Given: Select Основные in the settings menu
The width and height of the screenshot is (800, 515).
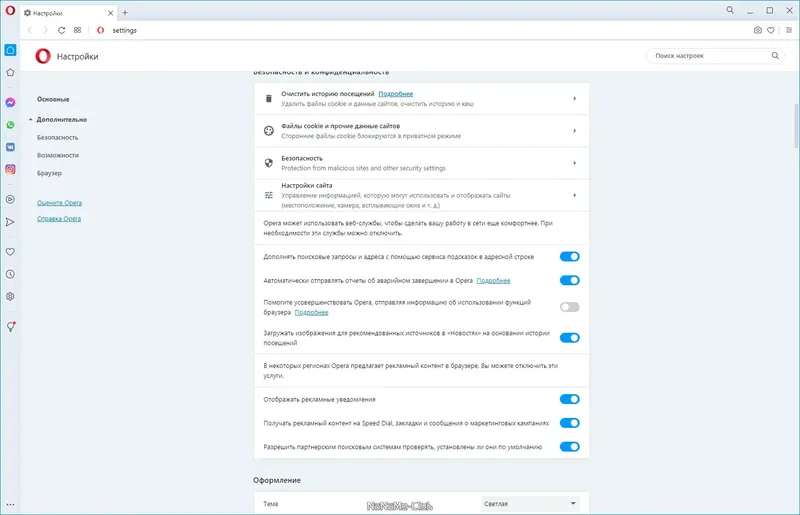Looking at the screenshot, I should (53, 99).
